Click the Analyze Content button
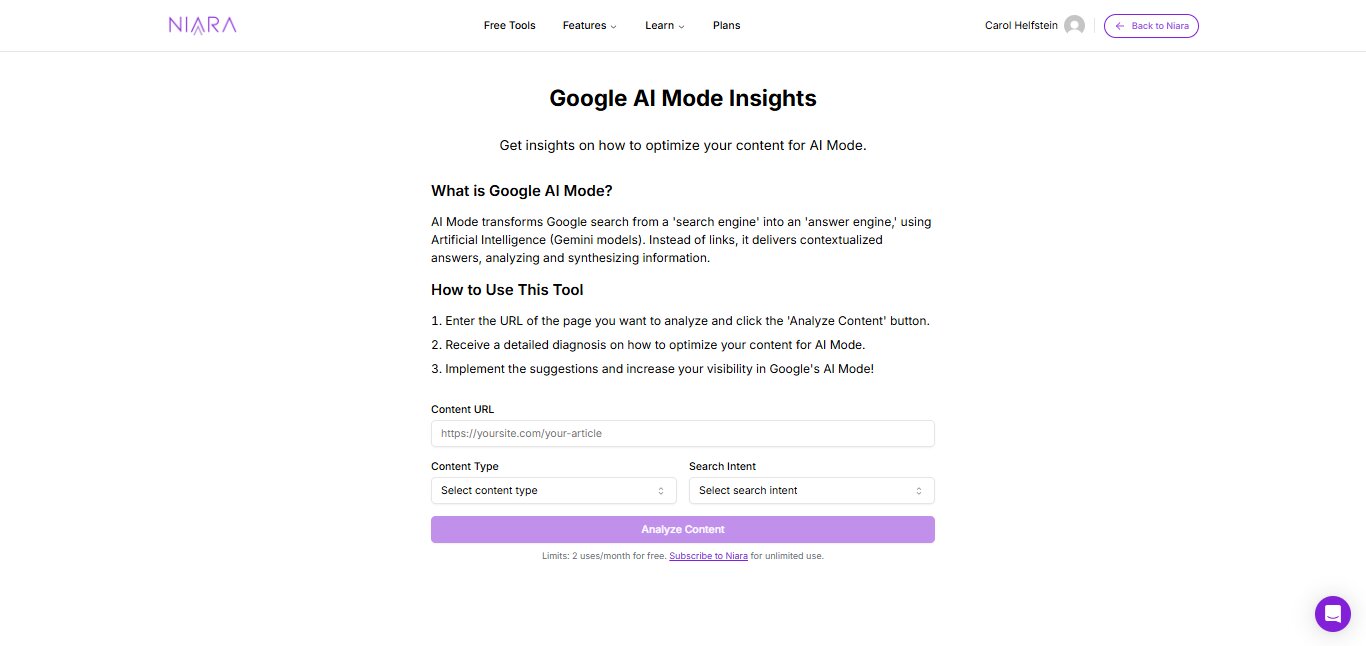 (683, 529)
